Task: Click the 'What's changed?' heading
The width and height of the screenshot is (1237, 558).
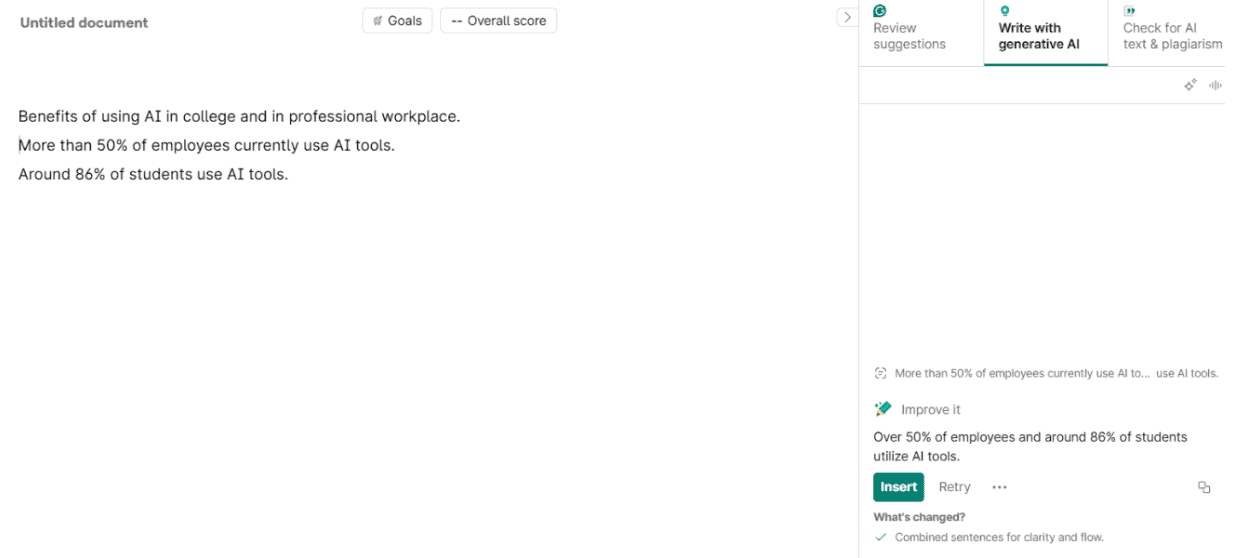Action: pos(919,517)
